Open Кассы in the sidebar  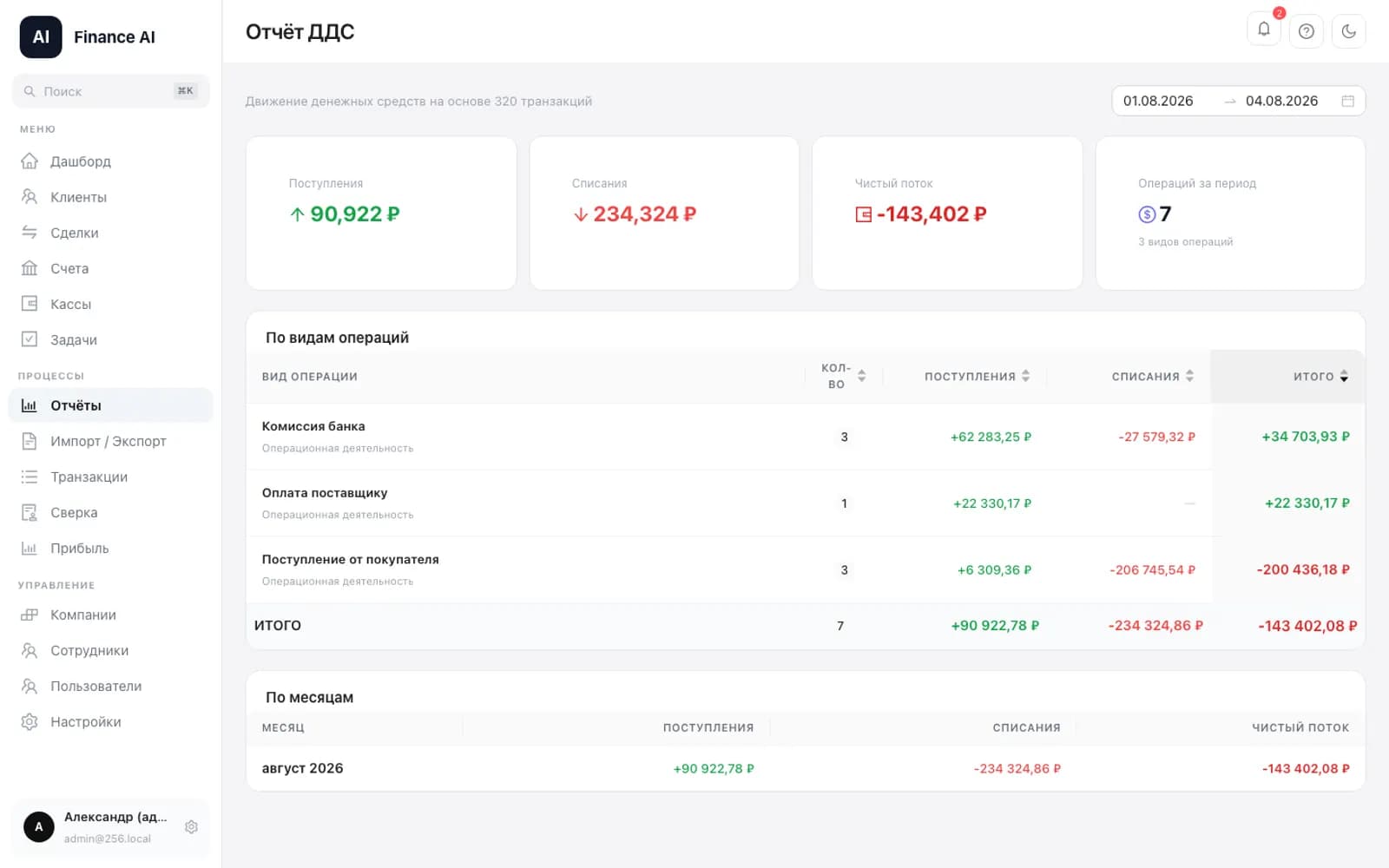point(111,304)
